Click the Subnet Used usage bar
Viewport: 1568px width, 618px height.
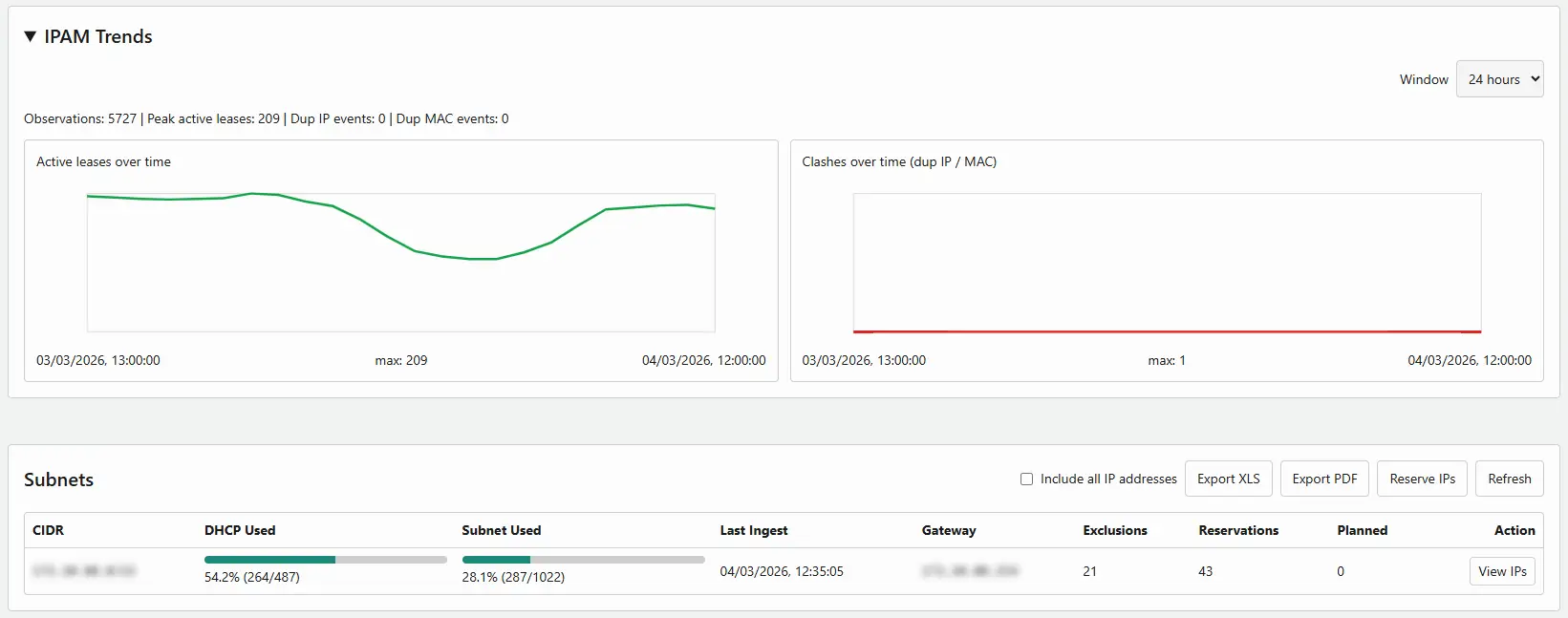[x=583, y=561]
